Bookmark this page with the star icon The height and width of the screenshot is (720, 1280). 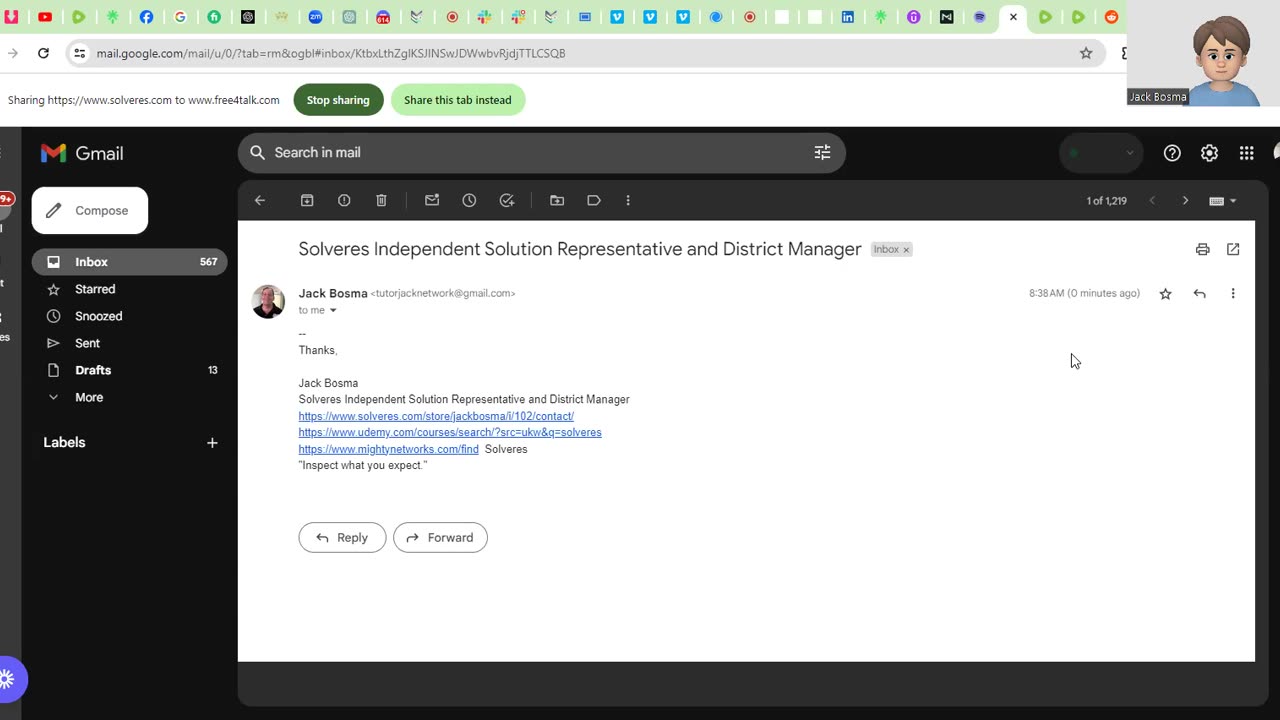pyautogui.click(x=1086, y=53)
